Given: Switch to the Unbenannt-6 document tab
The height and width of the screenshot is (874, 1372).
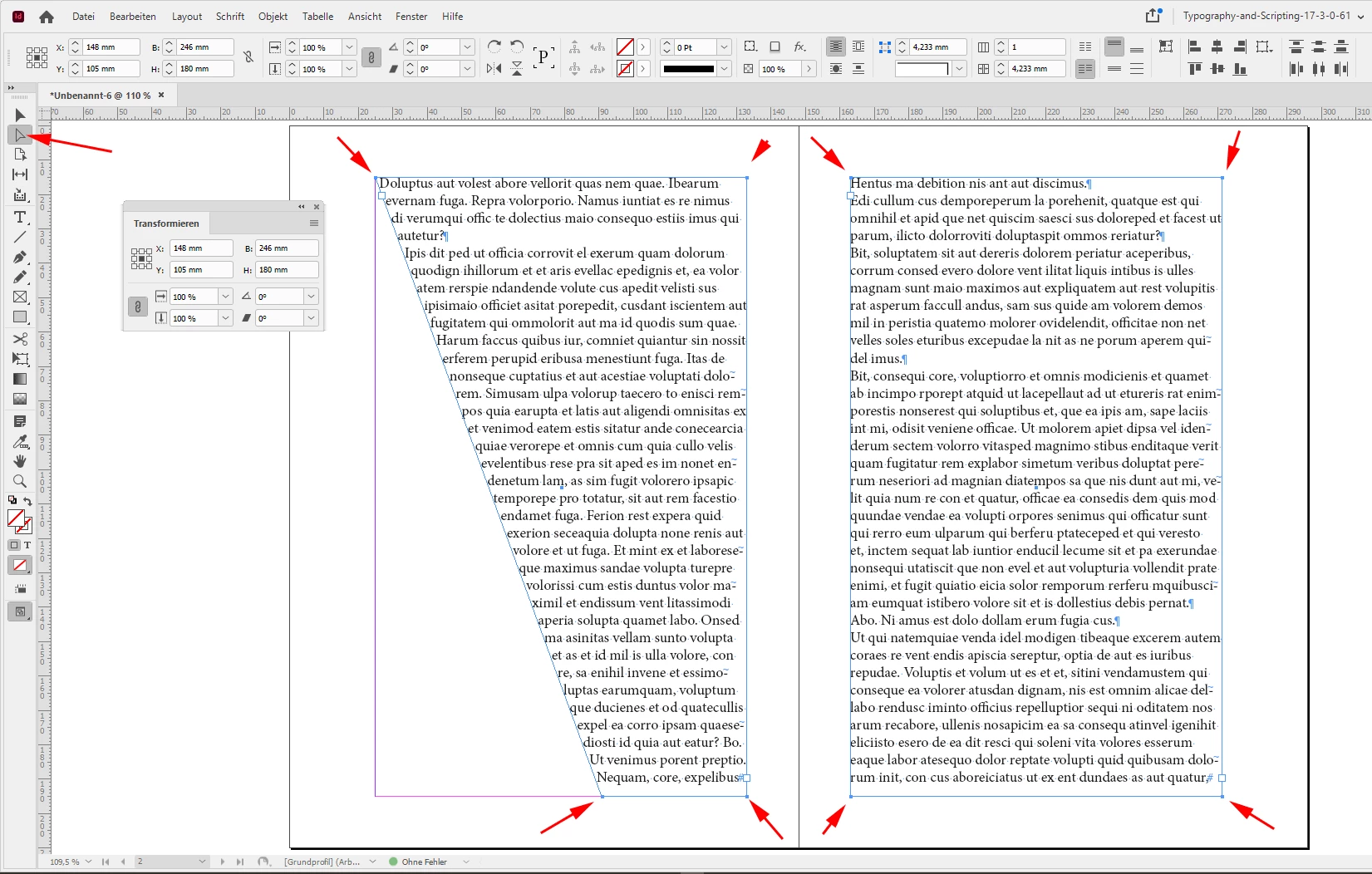Looking at the screenshot, I should [101, 96].
